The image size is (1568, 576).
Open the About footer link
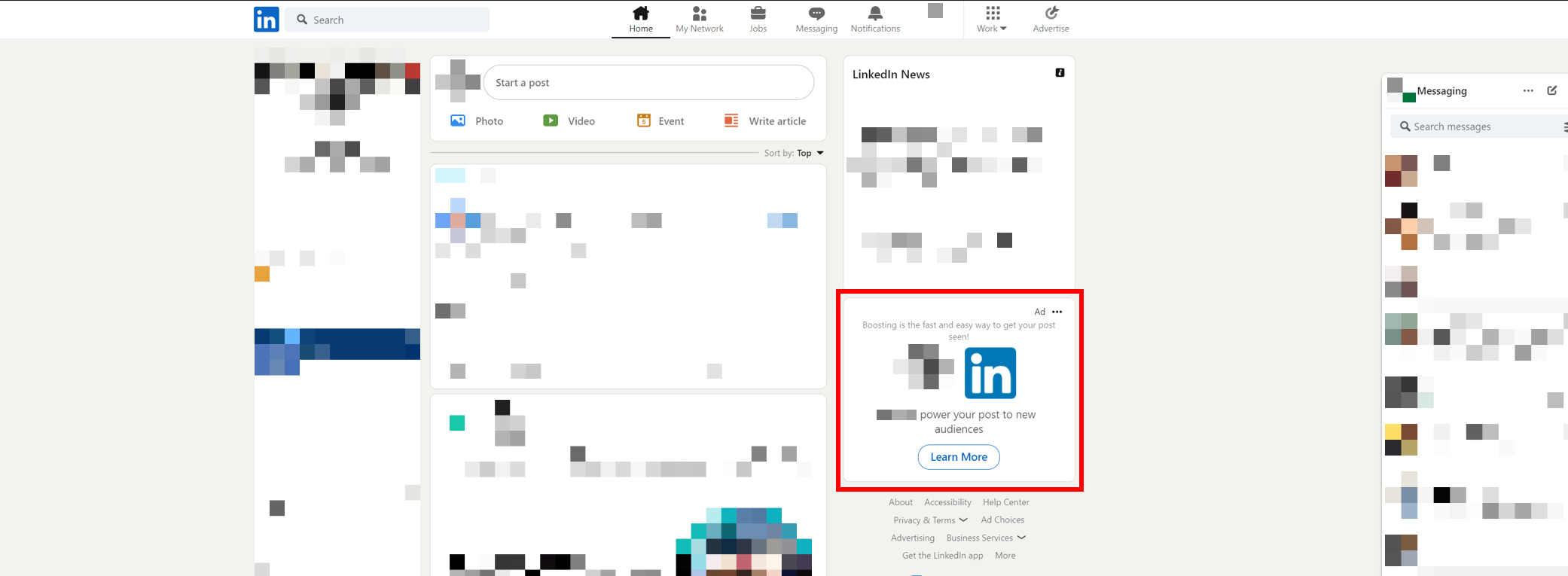tap(901, 502)
